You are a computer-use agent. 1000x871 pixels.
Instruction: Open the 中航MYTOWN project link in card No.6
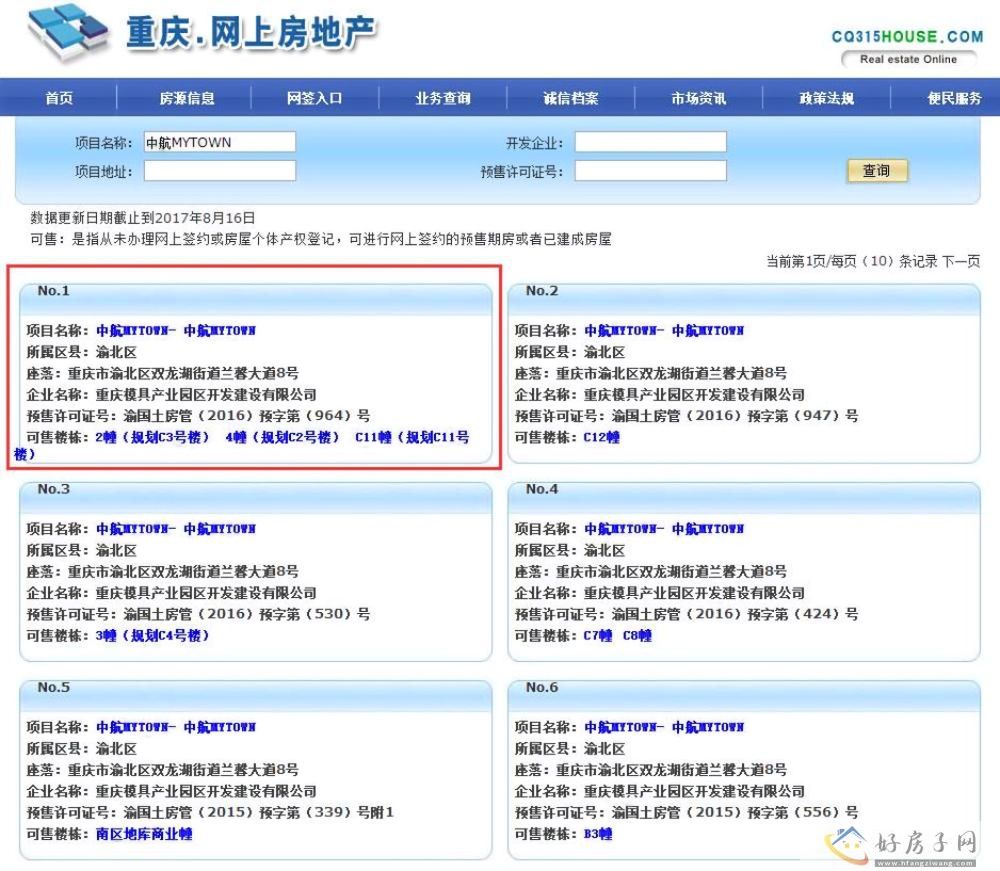coord(665,727)
